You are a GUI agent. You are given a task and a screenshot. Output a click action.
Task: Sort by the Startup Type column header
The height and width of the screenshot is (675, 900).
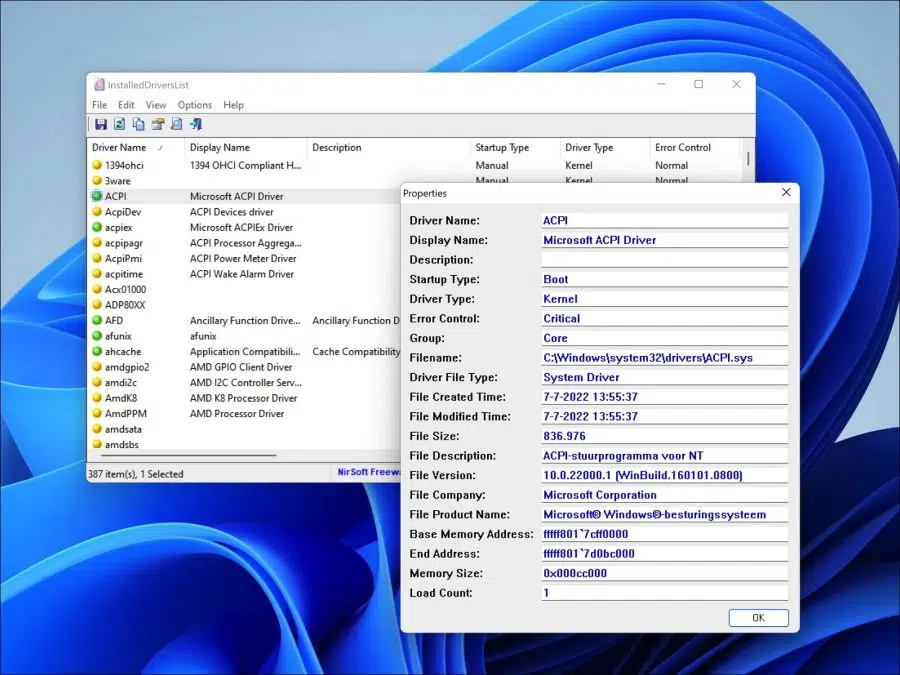tap(515, 148)
